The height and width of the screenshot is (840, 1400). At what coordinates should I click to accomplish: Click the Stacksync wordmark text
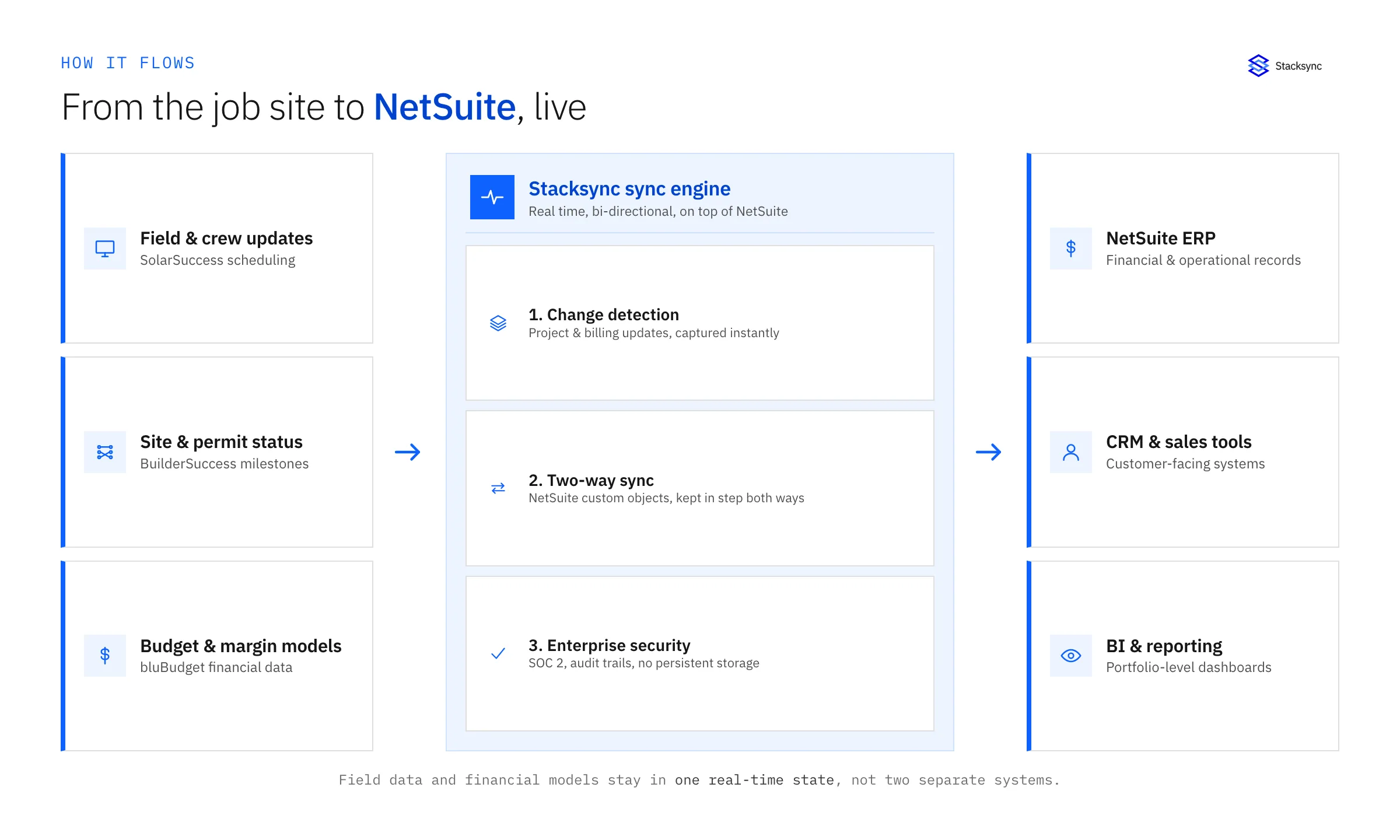coord(1298,66)
